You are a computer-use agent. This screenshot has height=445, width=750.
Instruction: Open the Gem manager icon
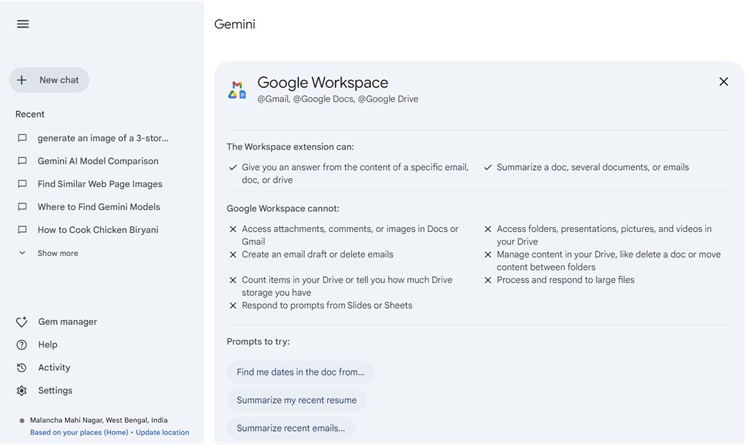pyautogui.click(x=22, y=322)
